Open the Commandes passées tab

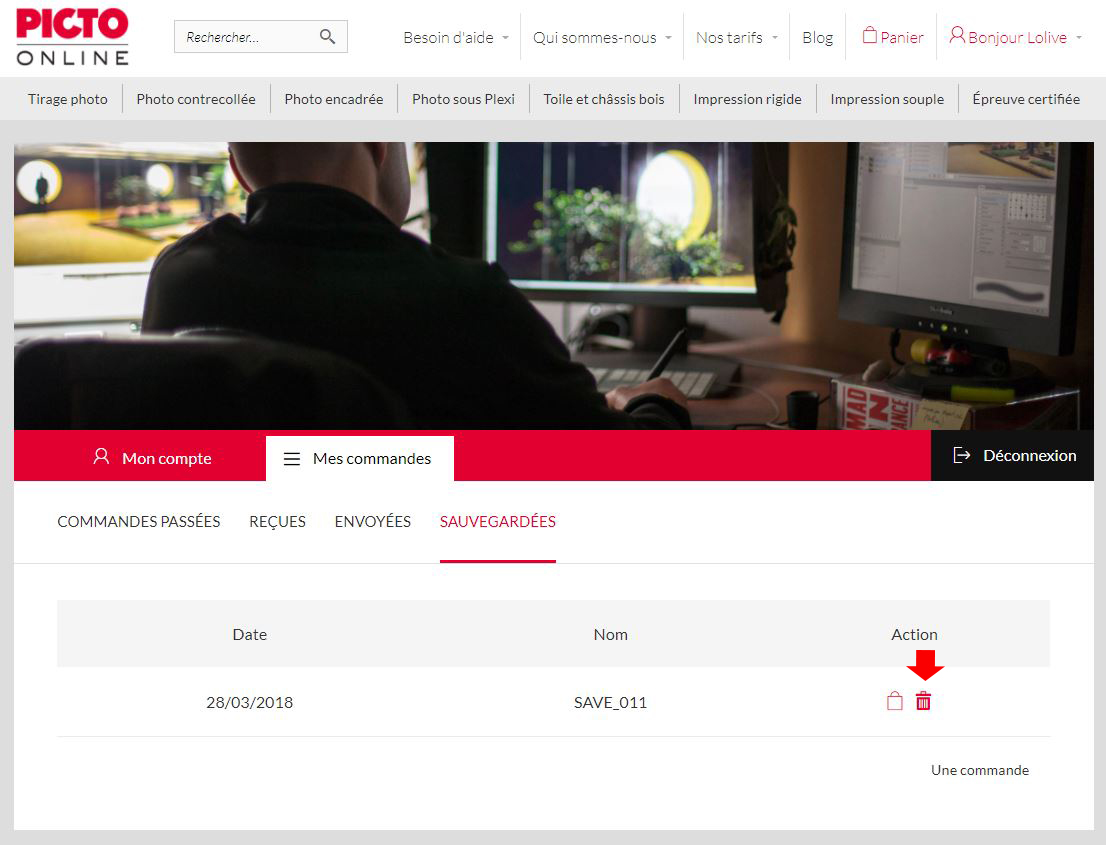[139, 521]
